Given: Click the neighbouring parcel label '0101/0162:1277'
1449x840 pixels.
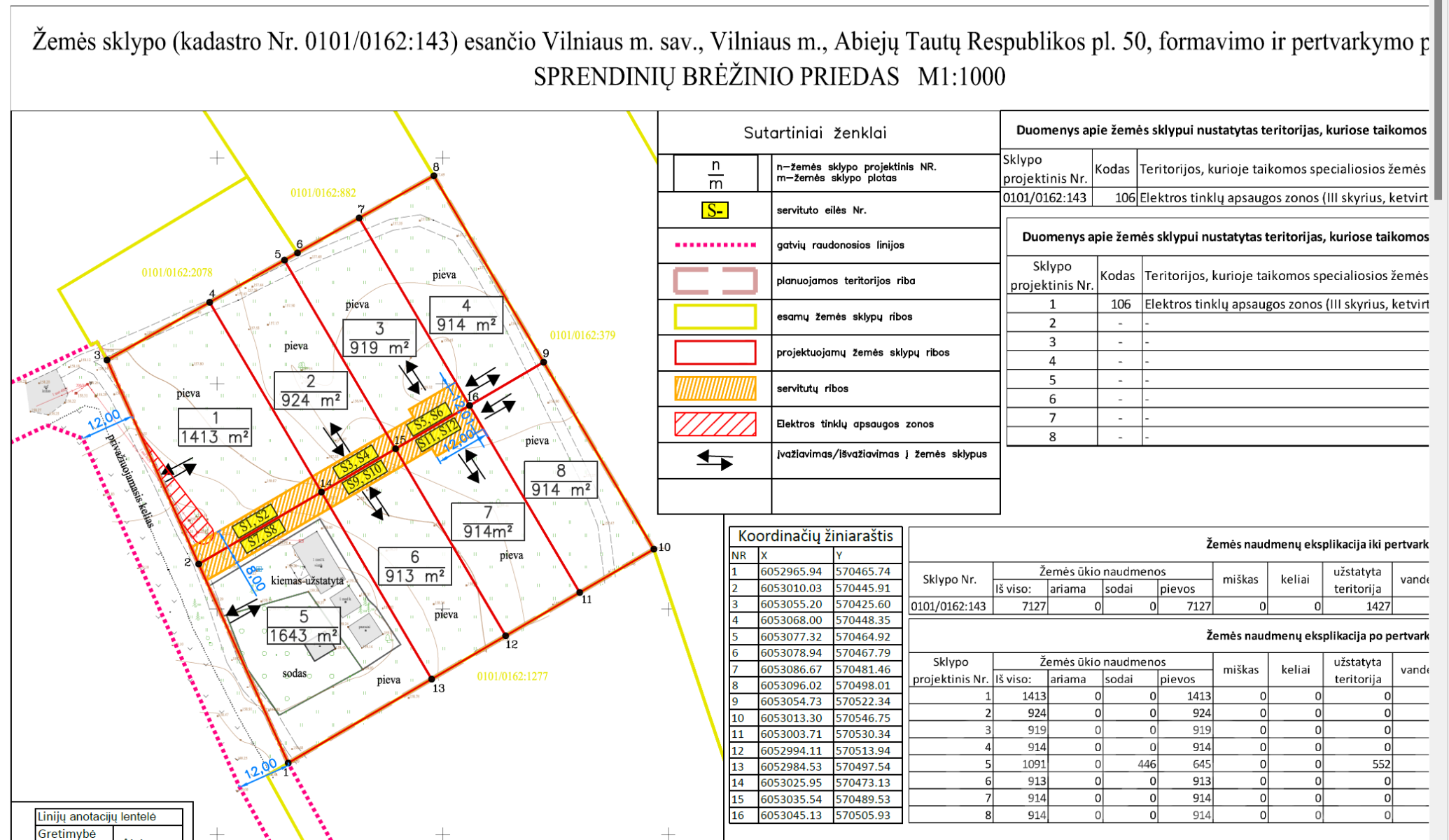Looking at the screenshot, I should (x=512, y=676).
